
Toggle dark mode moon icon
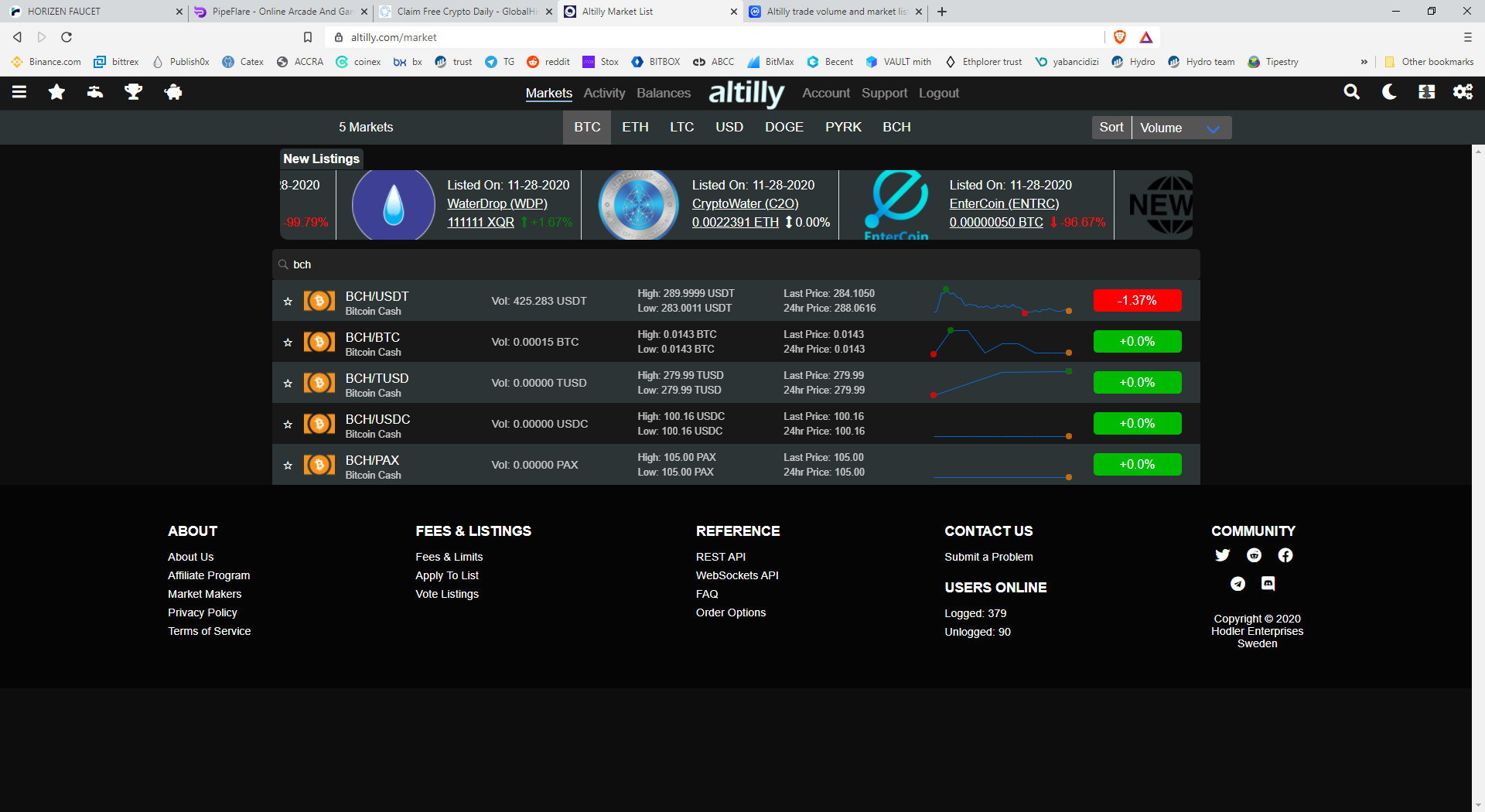coord(1390,92)
